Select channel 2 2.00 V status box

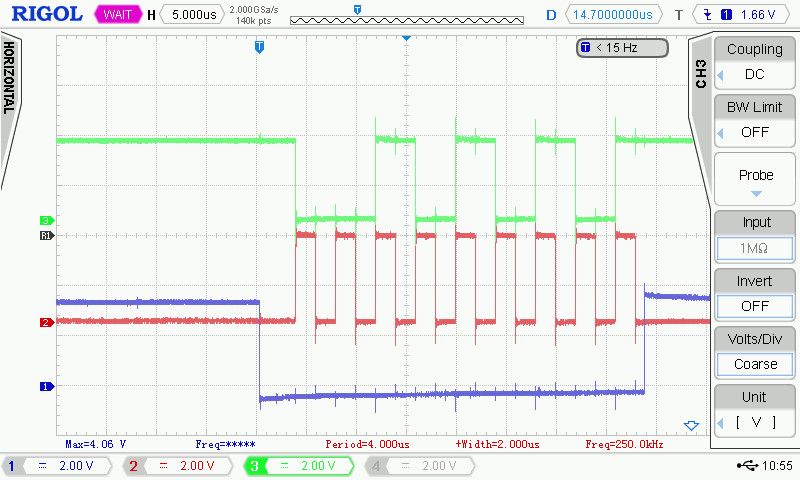pyautogui.click(x=178, y=466)
